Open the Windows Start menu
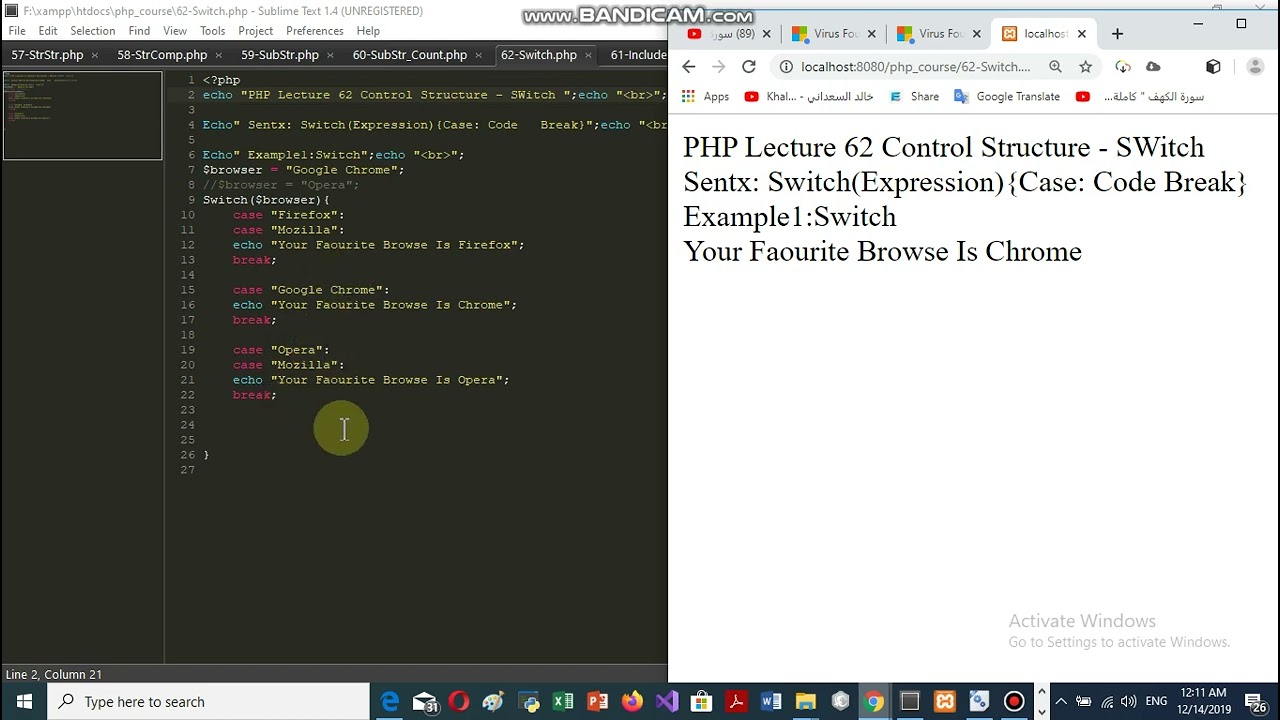The width and height of the screenshot is (1280, 720). [24, 702]
